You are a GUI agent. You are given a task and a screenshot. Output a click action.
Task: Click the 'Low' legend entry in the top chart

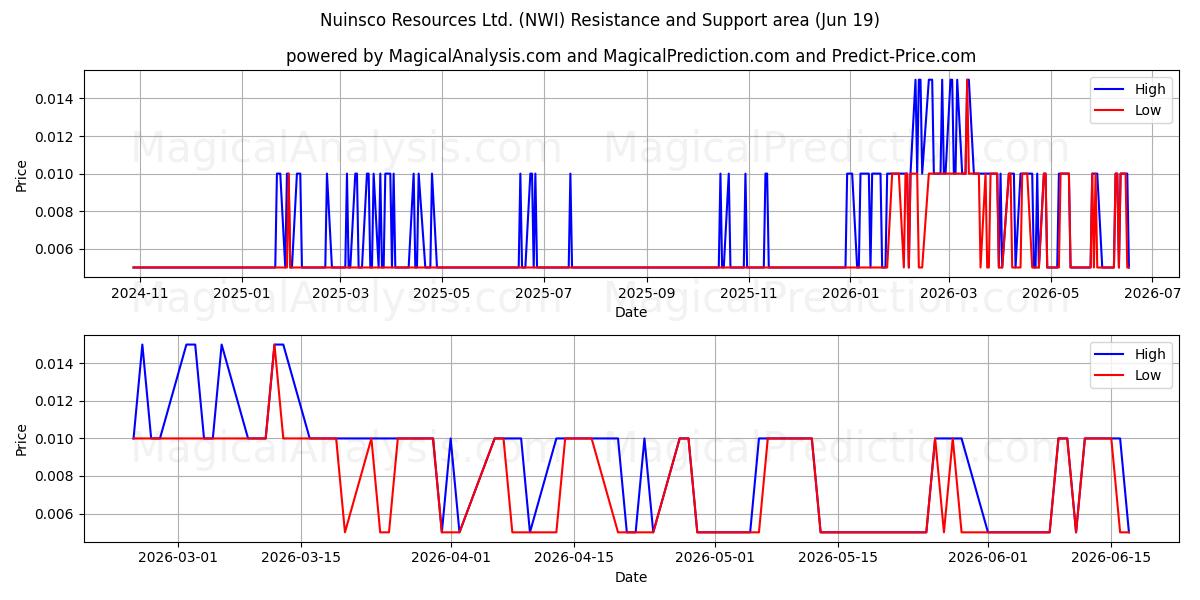tap(1148, 111)
